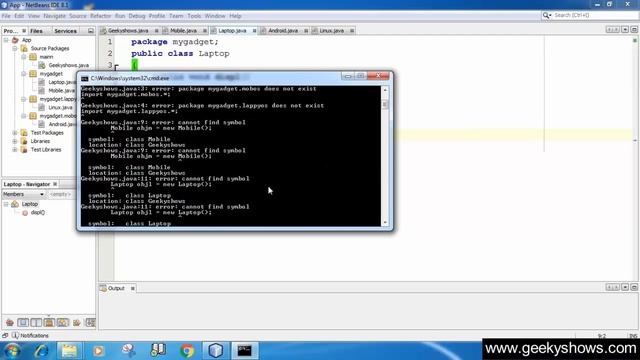Viewport: 640px width, 360px height.
Task: Open the Run menu
Action: coord(120,16)
